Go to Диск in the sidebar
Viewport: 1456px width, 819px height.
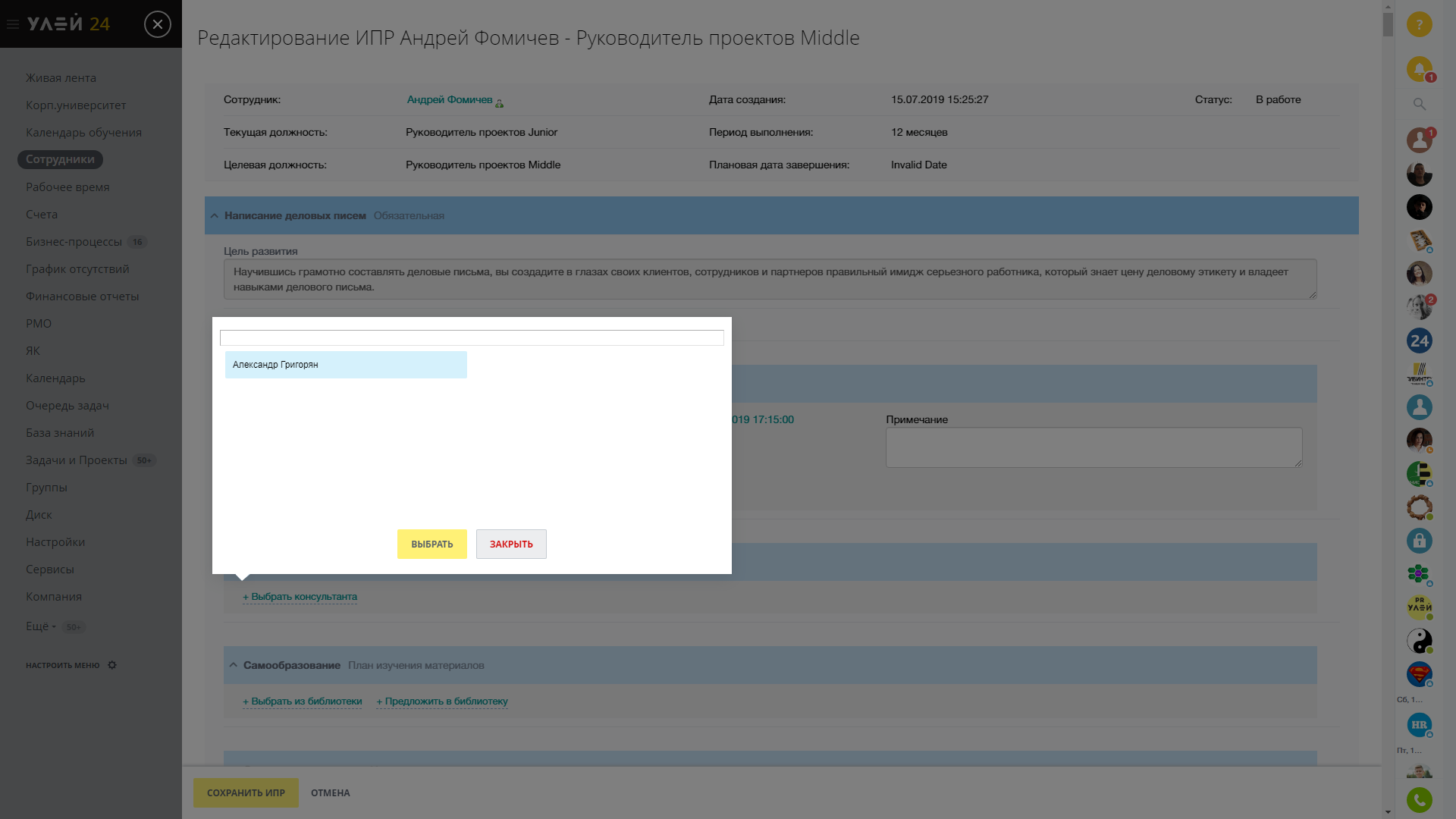tap(39, 515)
